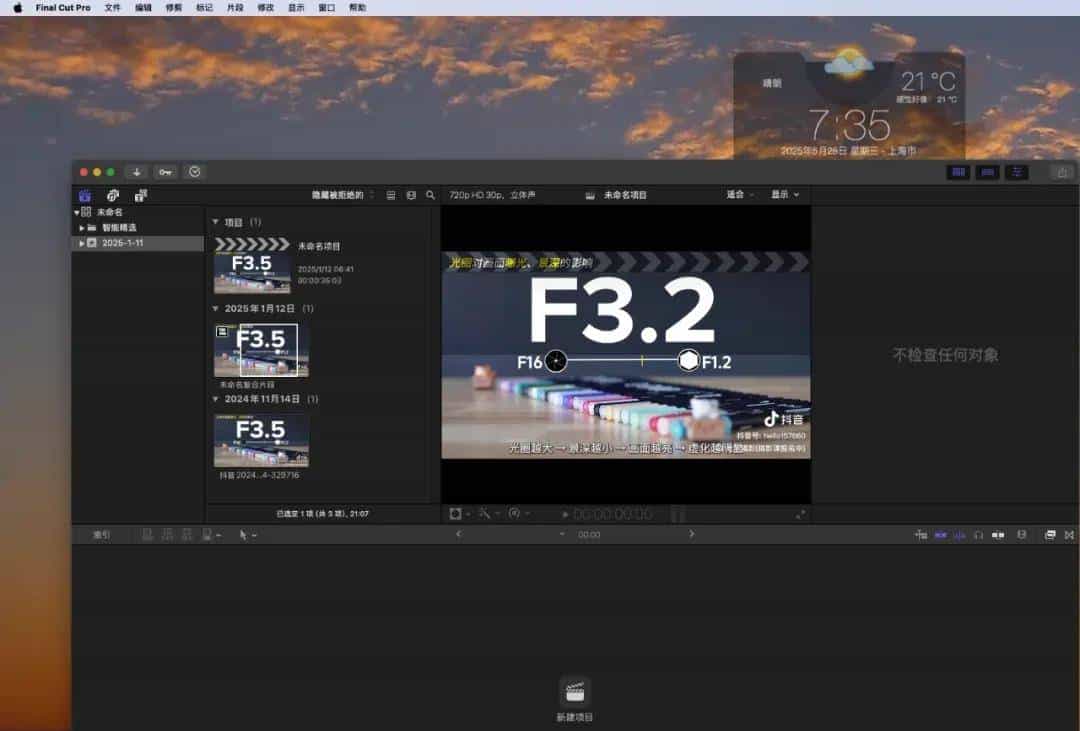Click the keyword editor key icon

pos(166,172)
